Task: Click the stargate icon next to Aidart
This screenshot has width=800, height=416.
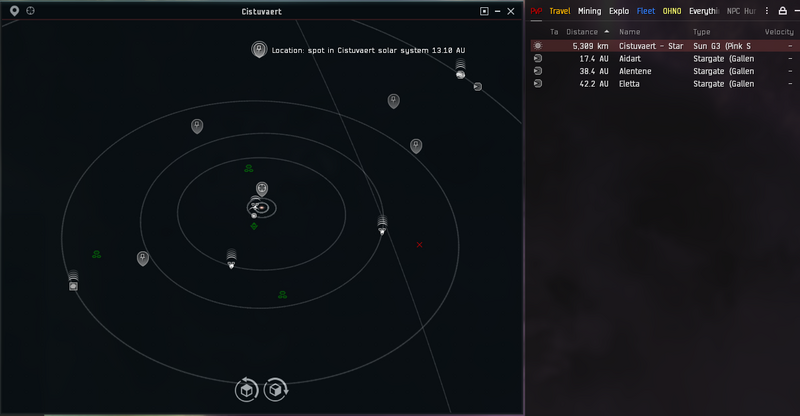Action: [538, 59]
